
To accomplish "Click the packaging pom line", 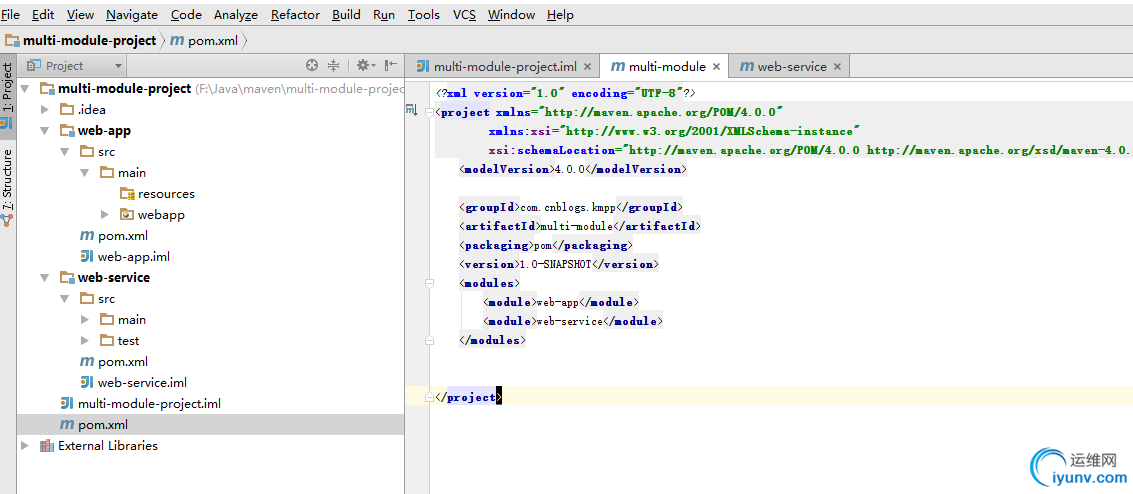I will [546, 245].
